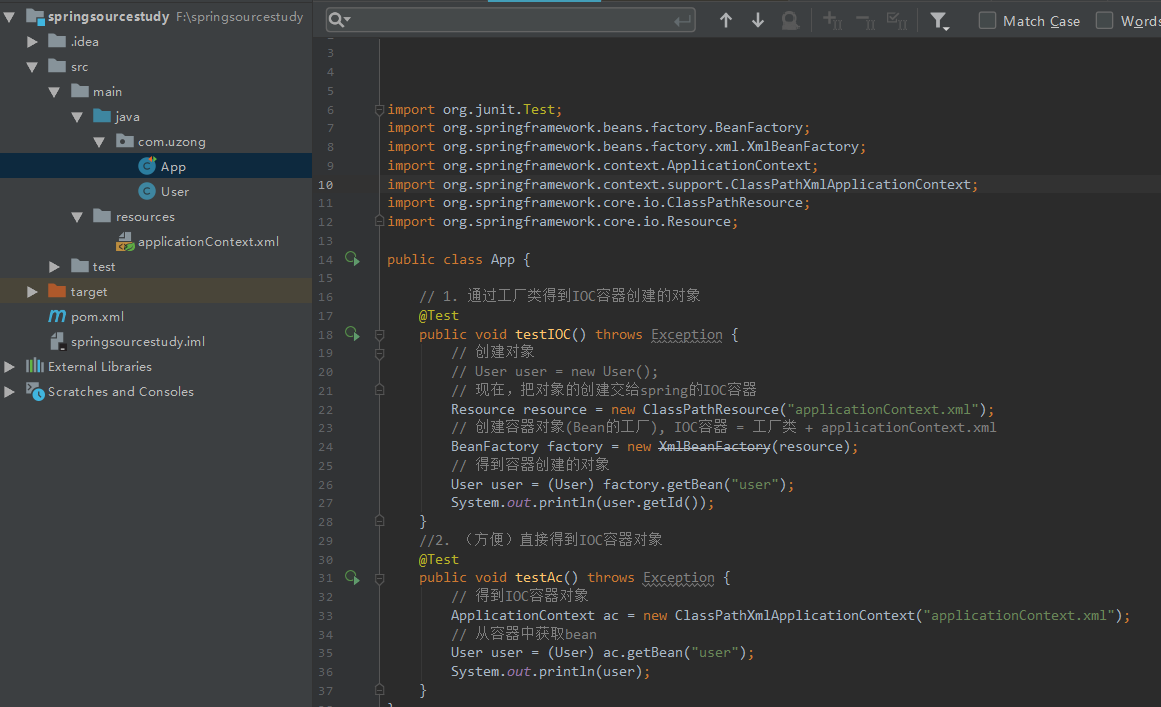Image resolution: width=1161 pixels, height=707 pixels.
Task: Click unselect occurrence icon
Action: coord(865,21)
